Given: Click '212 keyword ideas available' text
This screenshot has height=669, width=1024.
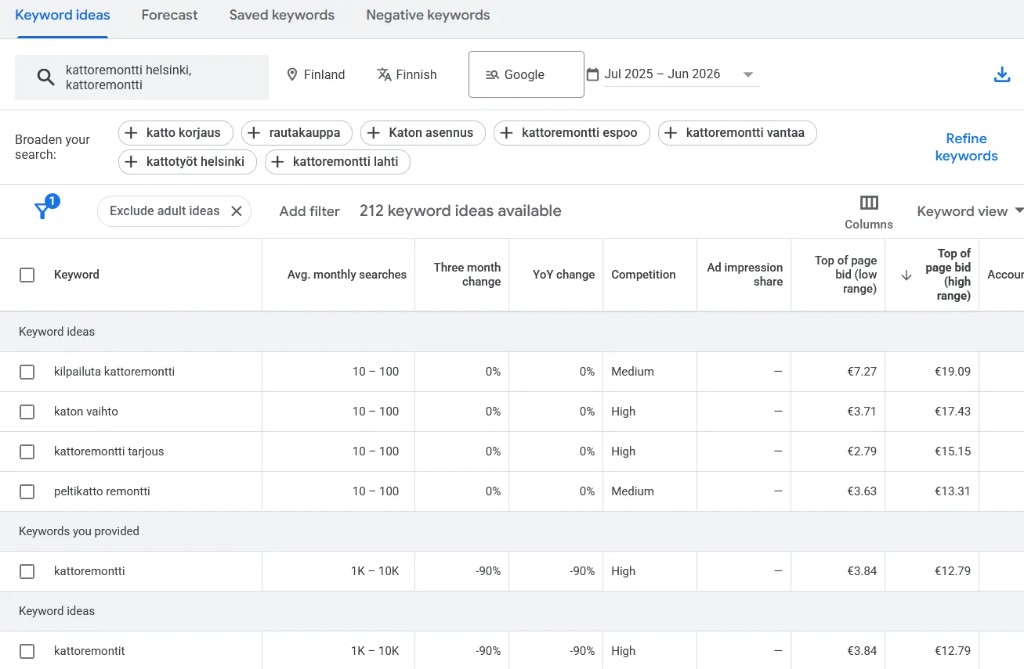Looking at the screenshot, I should click(460, 211).
